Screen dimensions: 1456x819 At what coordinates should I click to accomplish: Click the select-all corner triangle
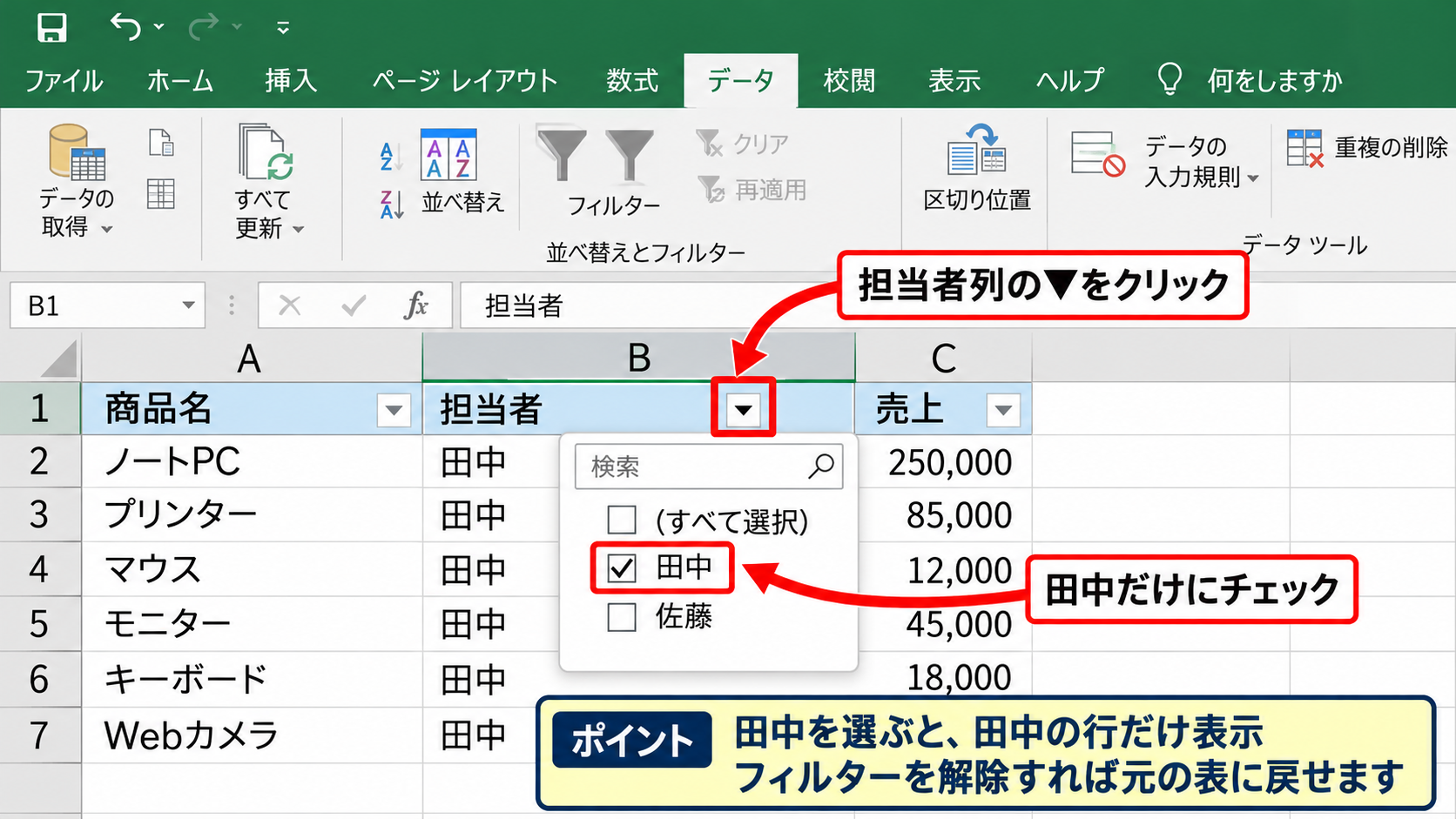click(x=57, y=358)
